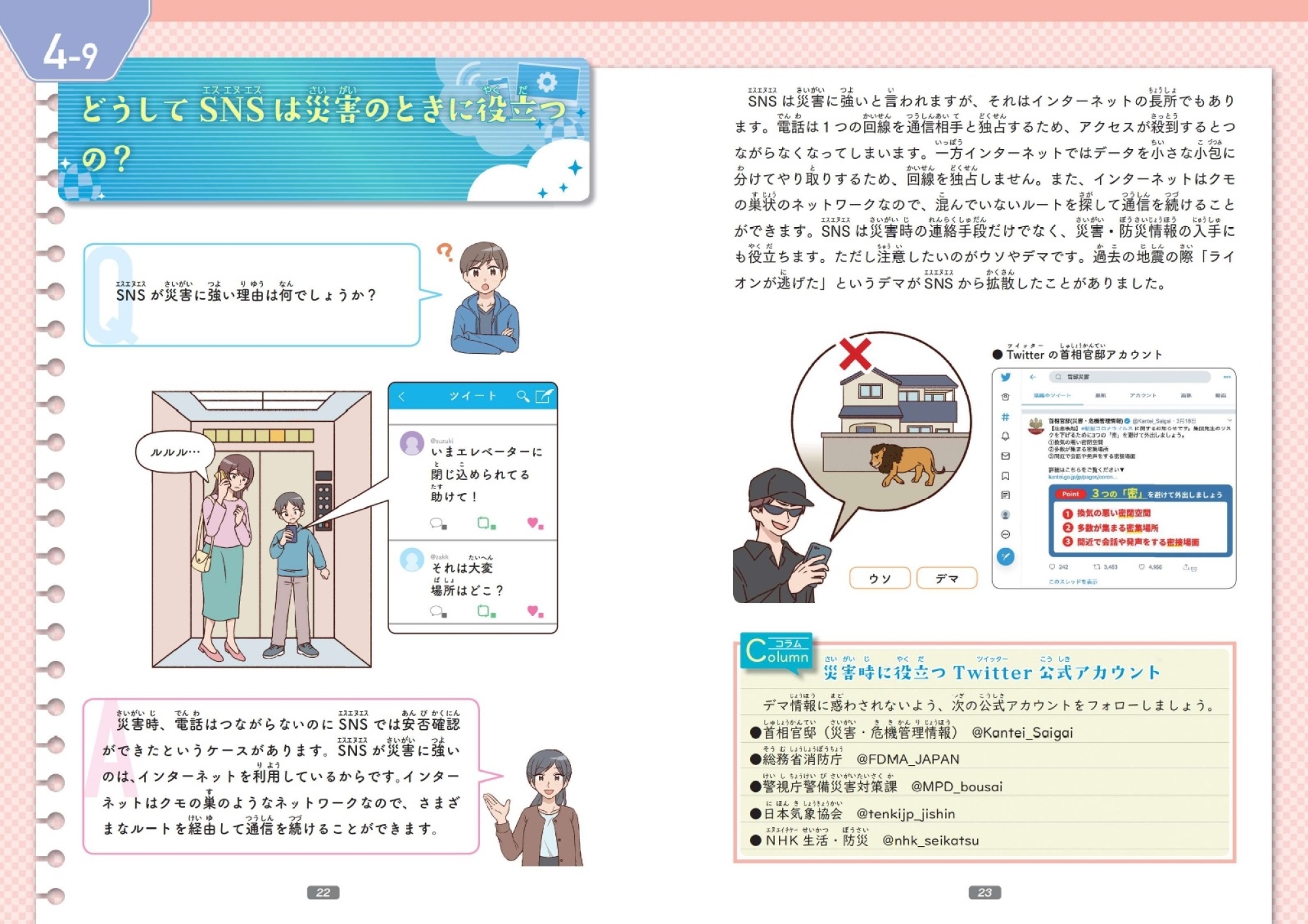Click the ウソ label button

(x=880, y=578)
